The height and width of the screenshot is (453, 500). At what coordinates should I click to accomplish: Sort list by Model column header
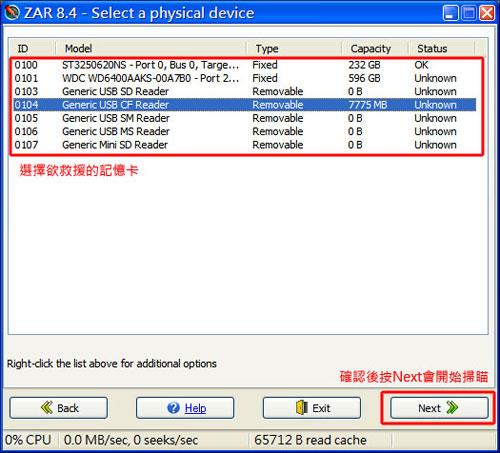[x=151, y=49]
